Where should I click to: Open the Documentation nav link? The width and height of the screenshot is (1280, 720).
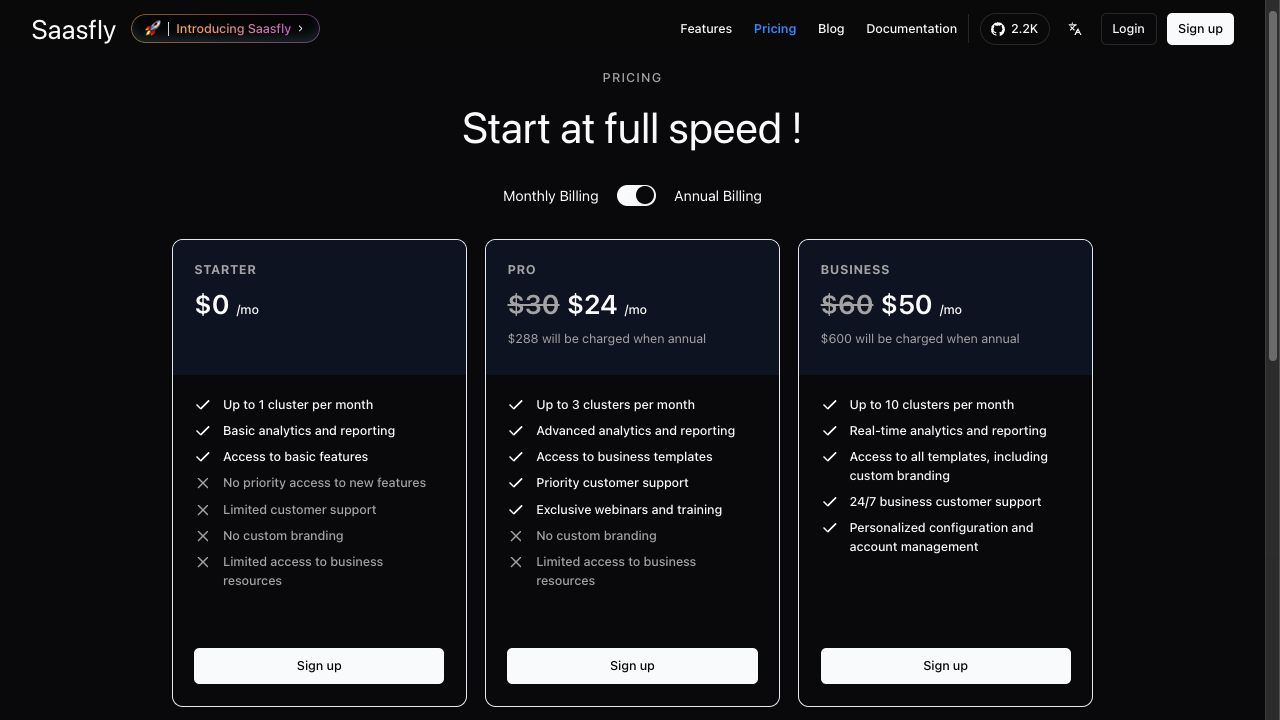coord(912,29)
